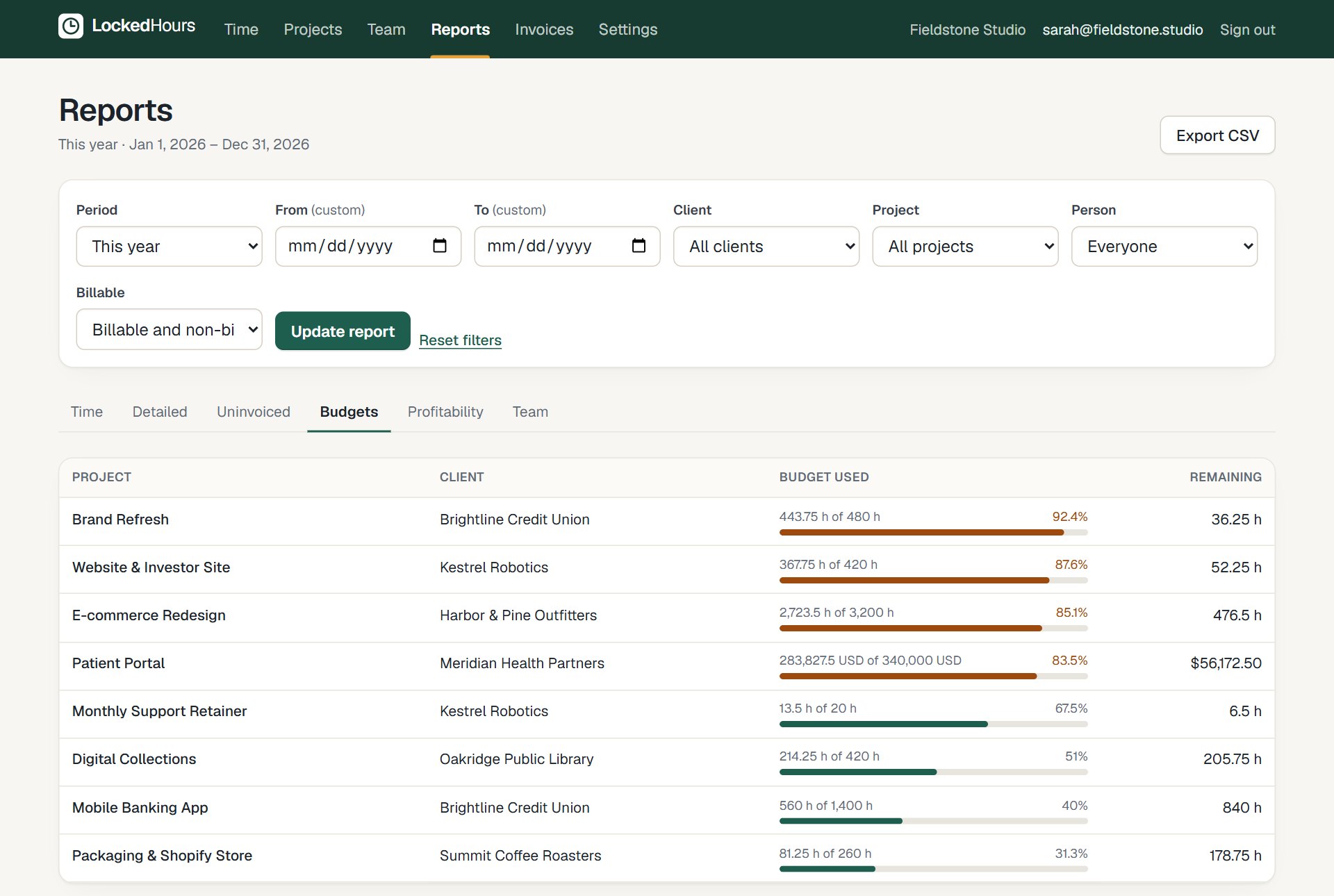This screenshot has height=896, width=1334.
Task: Select the Budgets report tab
Action: pyautogui.click(x=349, y=412)
